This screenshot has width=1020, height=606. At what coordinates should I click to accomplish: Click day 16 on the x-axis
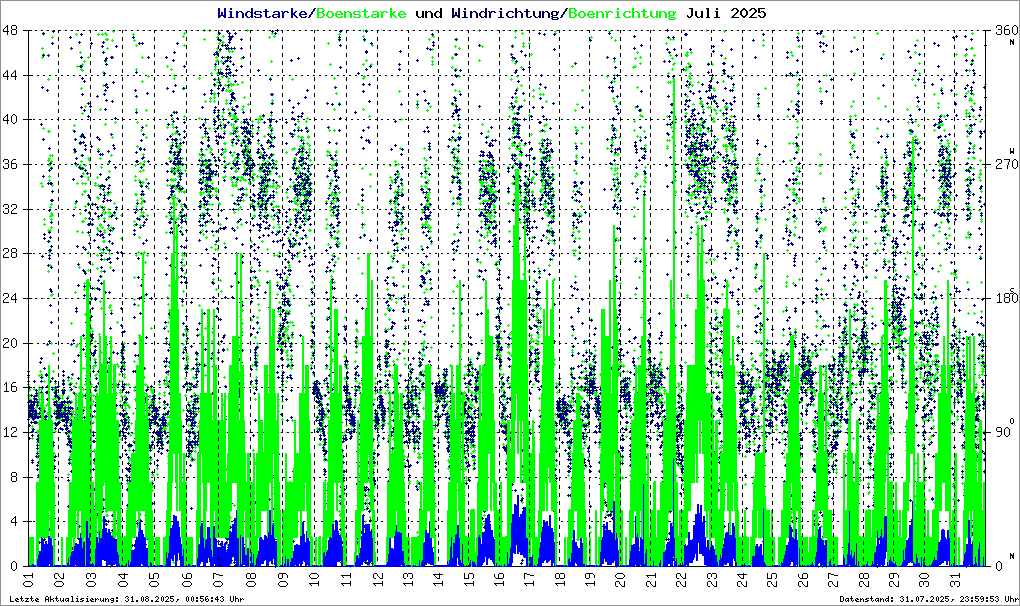(506, 579)
